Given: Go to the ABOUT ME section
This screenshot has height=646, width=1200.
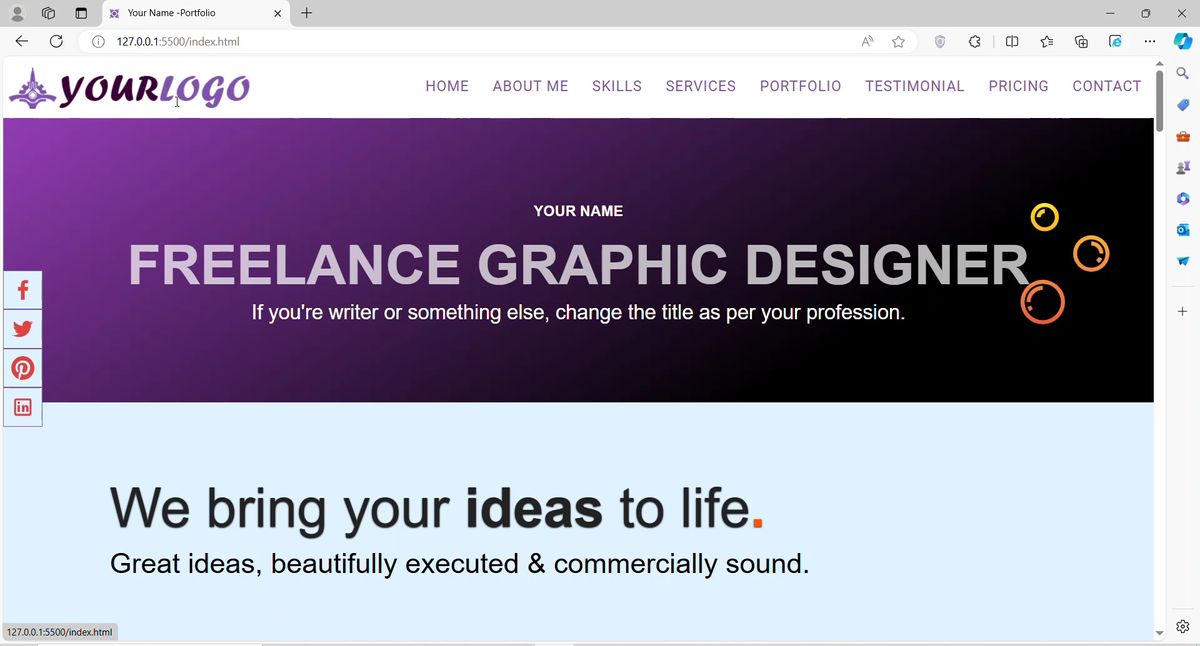Looking at the screenshot, I should click(530, 86).
